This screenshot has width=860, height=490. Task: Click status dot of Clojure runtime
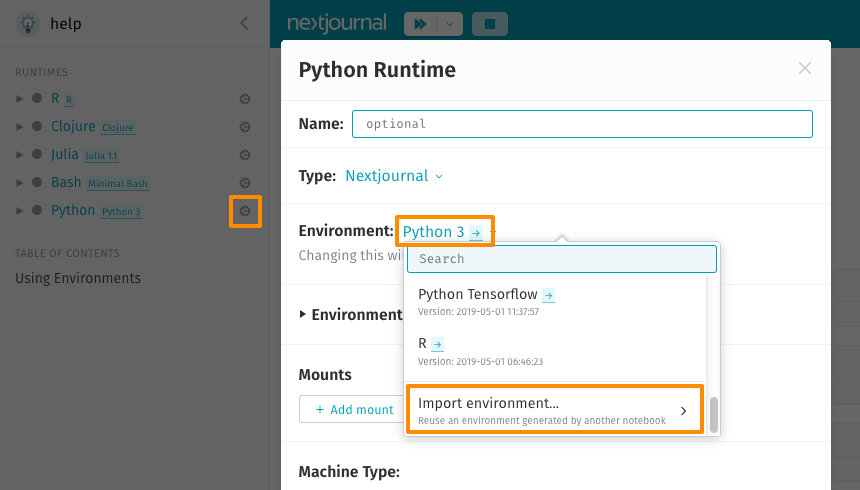37,126
